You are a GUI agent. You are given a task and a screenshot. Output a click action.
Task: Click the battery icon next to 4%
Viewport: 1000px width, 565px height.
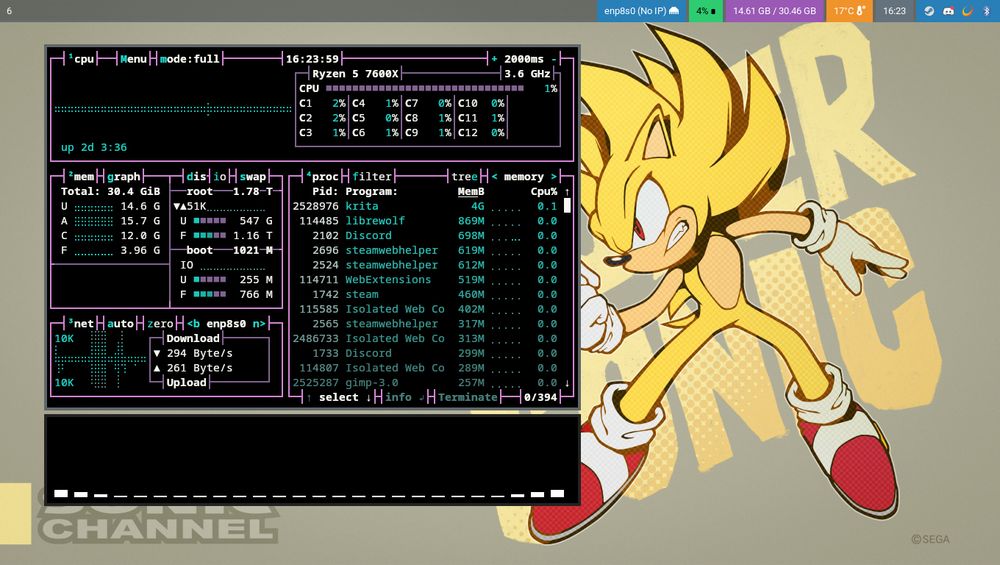click(x=713, y=11)
